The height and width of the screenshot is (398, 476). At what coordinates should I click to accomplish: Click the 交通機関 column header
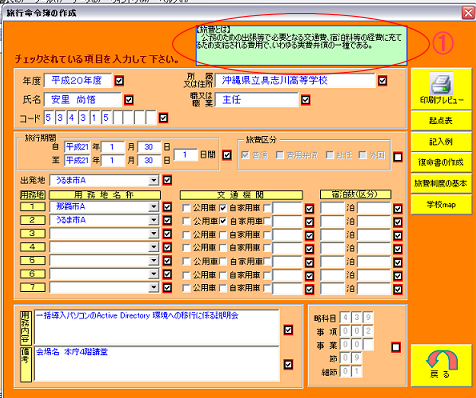point(241,195)
